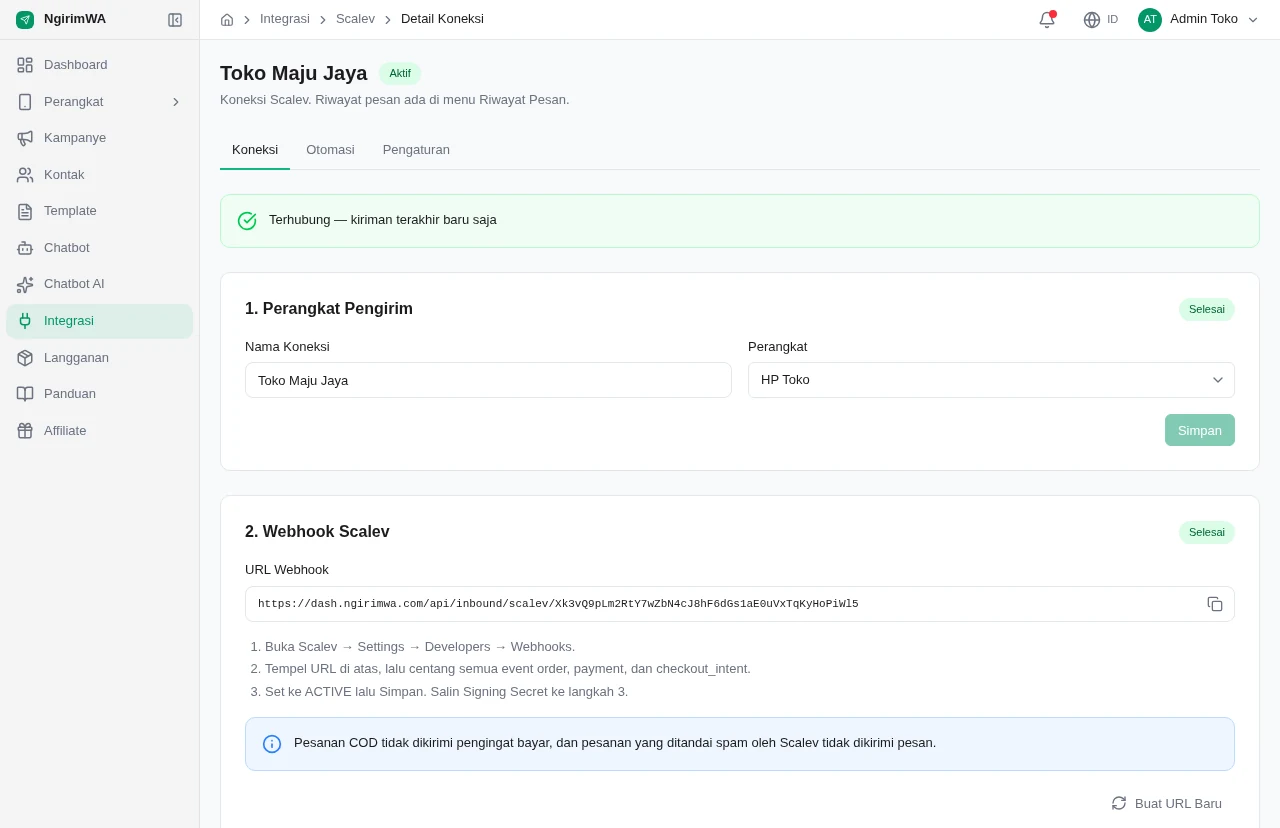Click the Panduan book icon
Screen dimensions: 1280x828
click(25, 394)
